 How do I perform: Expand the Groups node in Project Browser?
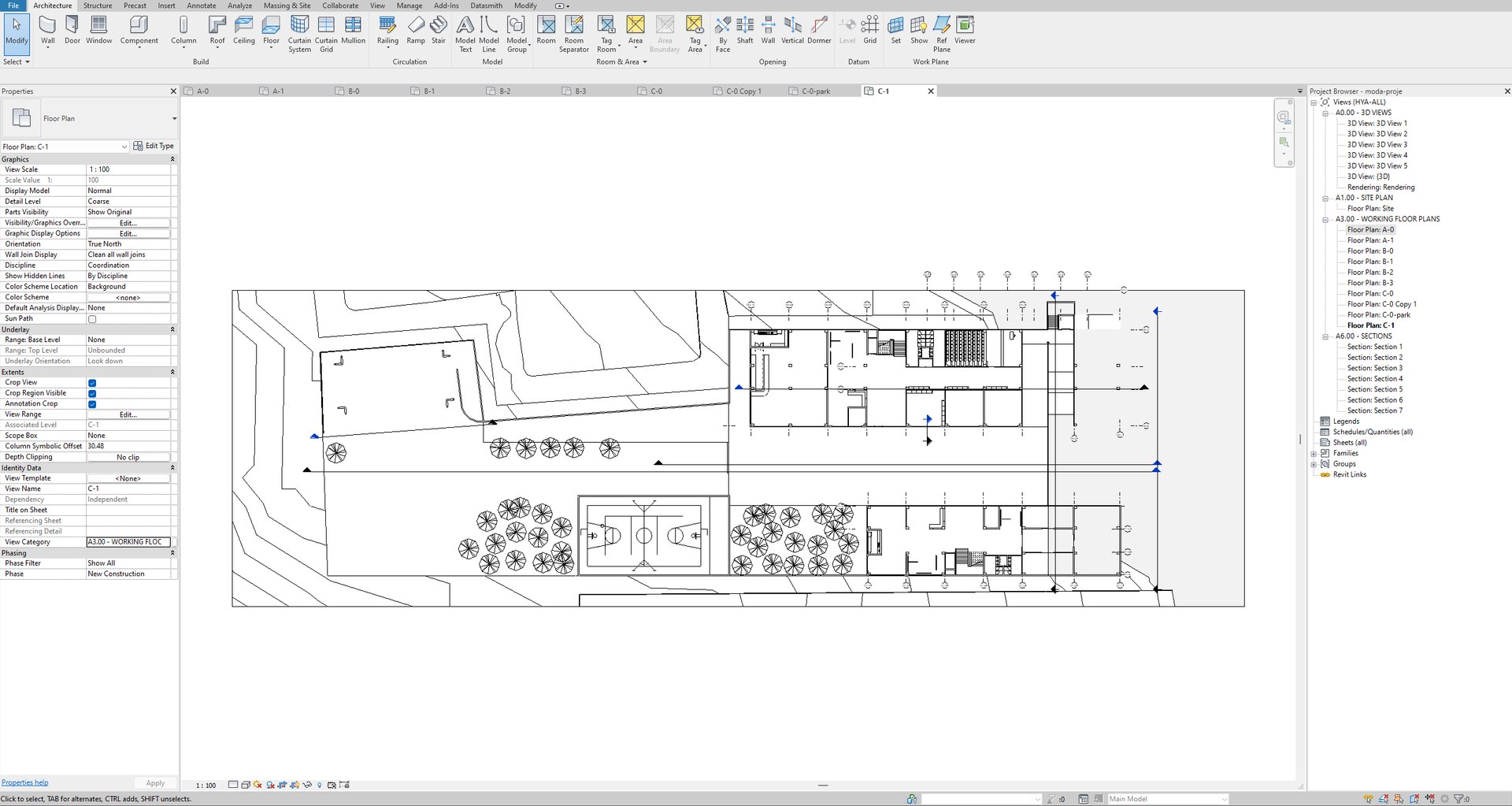(x=1314, y=465)
